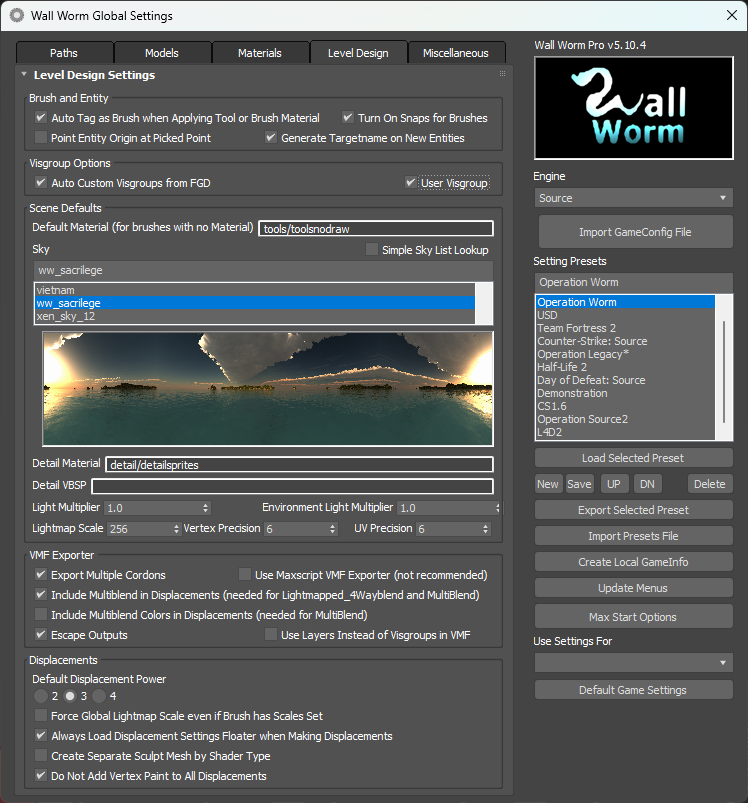The width and height of the screenshot is (748, 803).
Task: Enable Point Entity Origin at Picked Point
Action: (40, 138)
